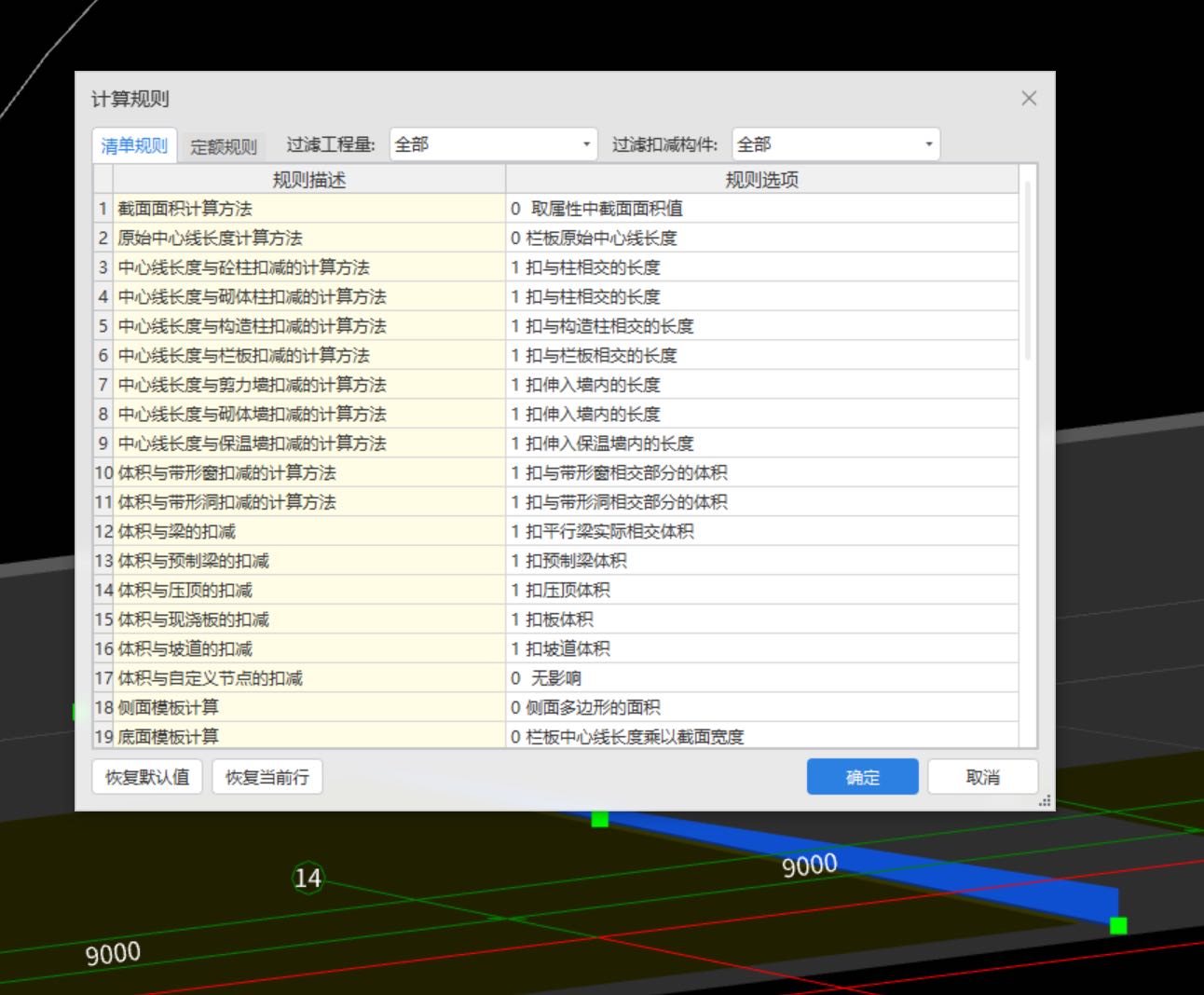Click option 1 扣压顶体积

(x=762, y=590)
